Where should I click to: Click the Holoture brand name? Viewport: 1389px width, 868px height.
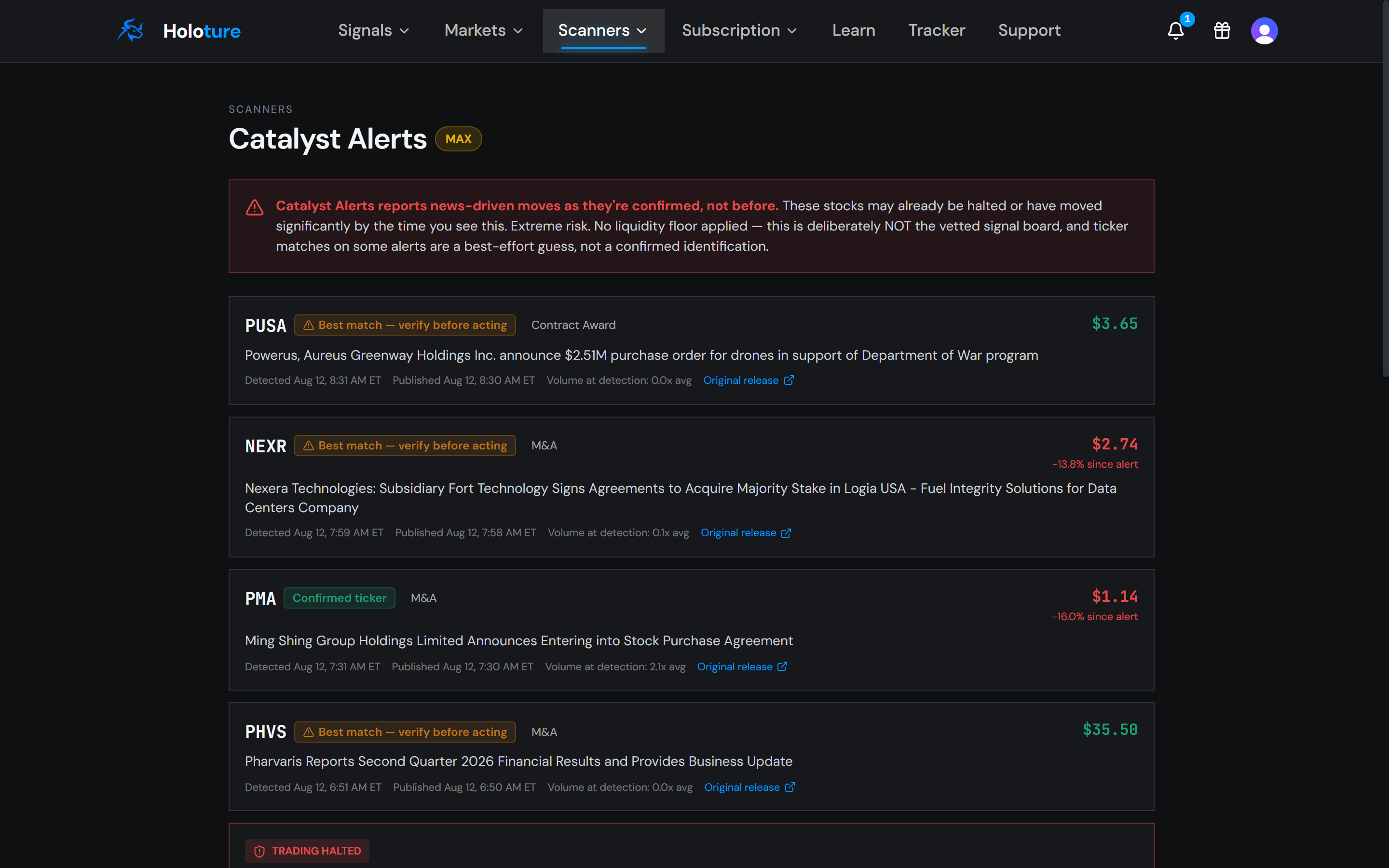pos(202,31)
